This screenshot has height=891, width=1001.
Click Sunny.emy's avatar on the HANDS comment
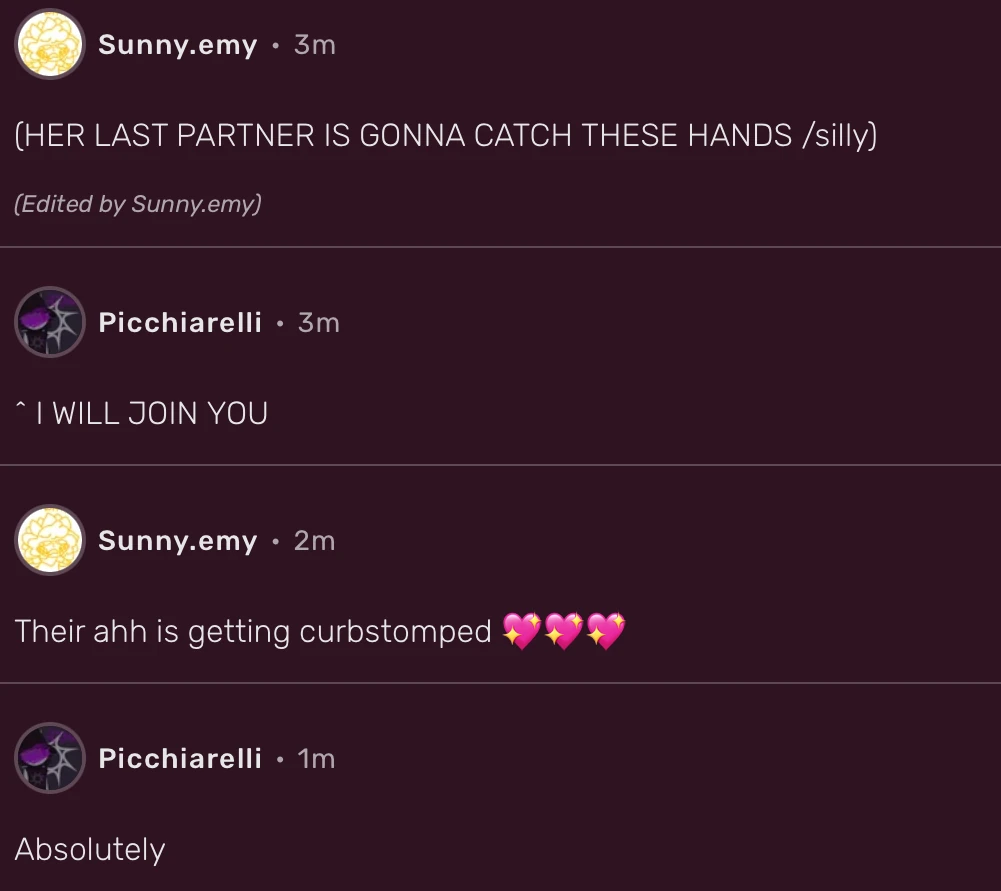(x=49, y=45)
